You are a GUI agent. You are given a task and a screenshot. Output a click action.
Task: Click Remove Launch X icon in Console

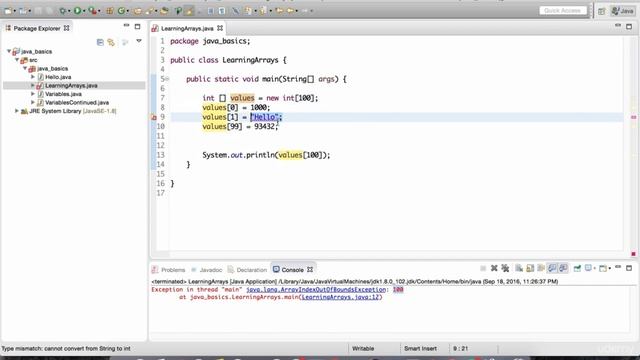[x=494, y=268]
